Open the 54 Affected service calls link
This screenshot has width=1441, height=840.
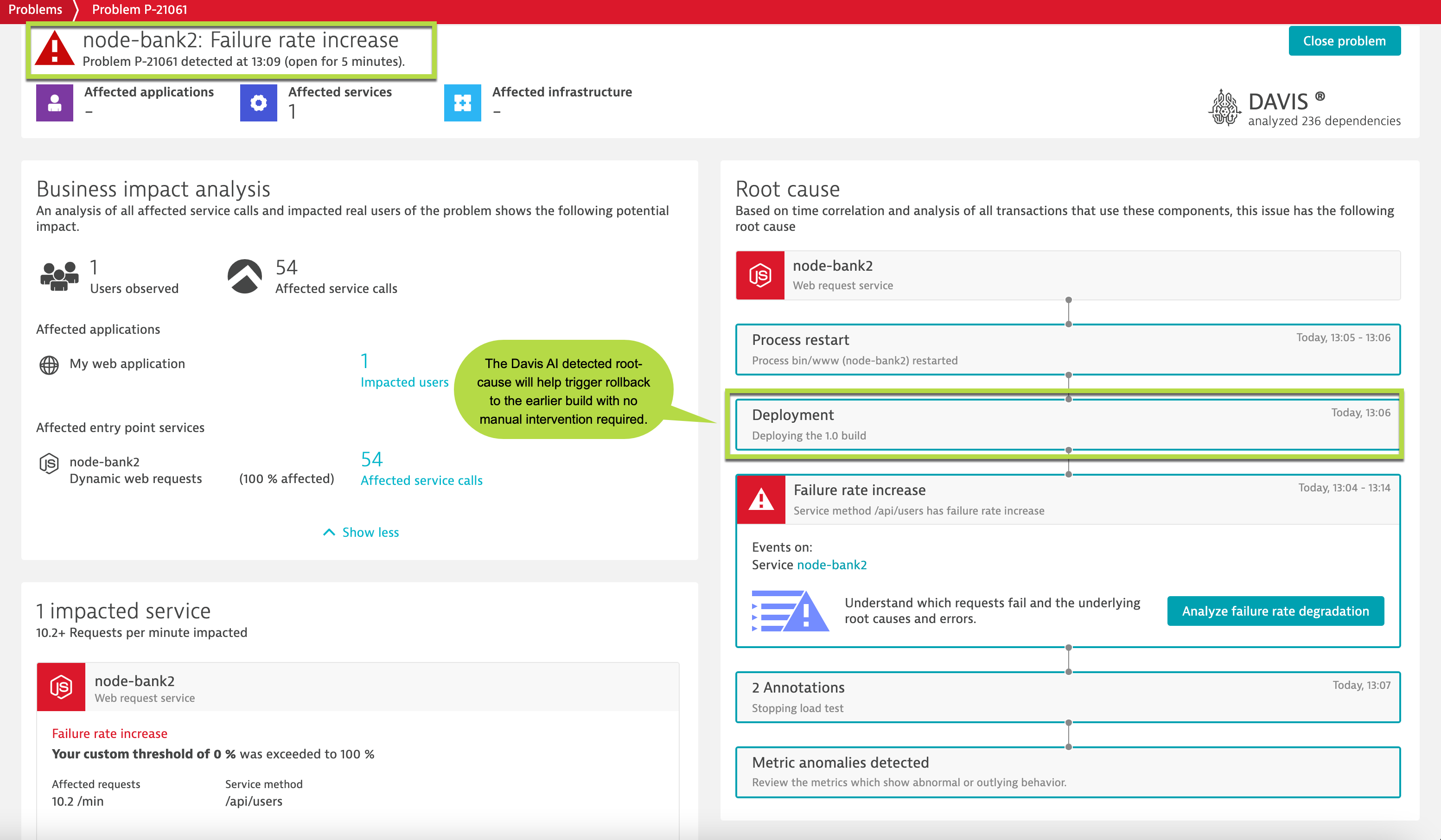click(421, 480)
